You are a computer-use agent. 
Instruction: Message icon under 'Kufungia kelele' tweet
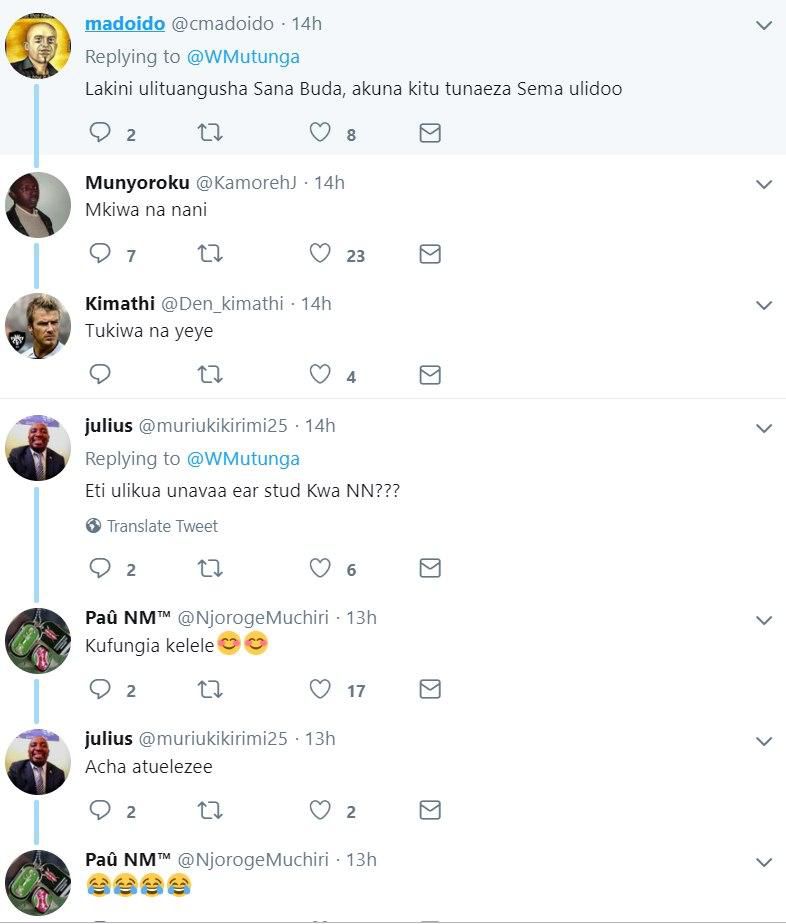pyautogui.click(x=430, y=689)
